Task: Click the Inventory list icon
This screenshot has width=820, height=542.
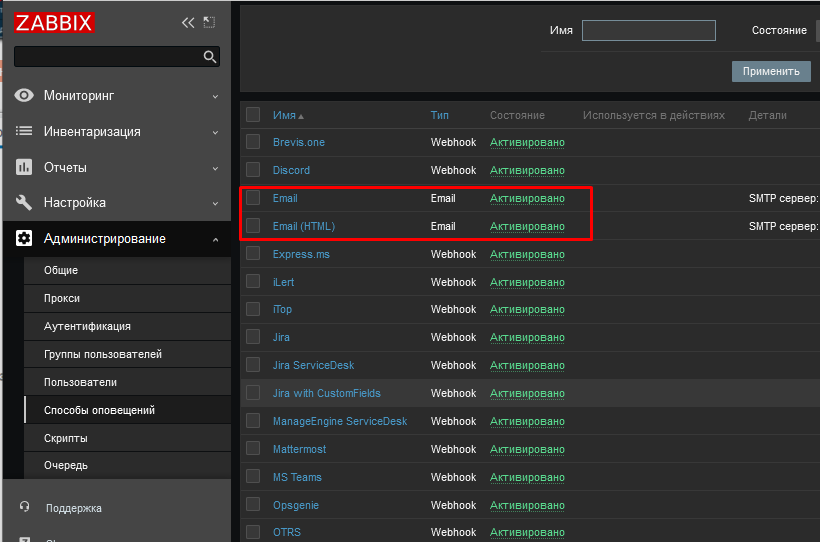Action: coord(25,131)
